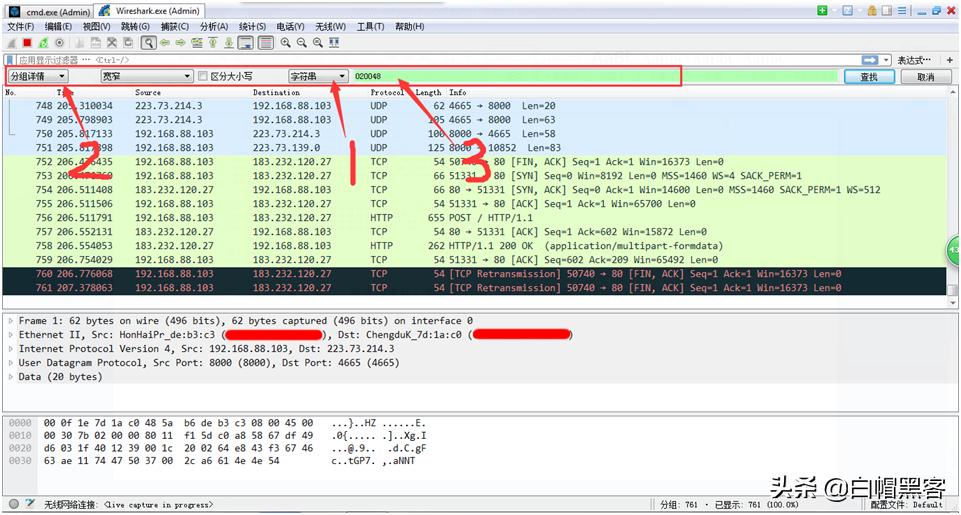Click the display filter bookmark icon
961x515 pixels.
coord(9,60)
